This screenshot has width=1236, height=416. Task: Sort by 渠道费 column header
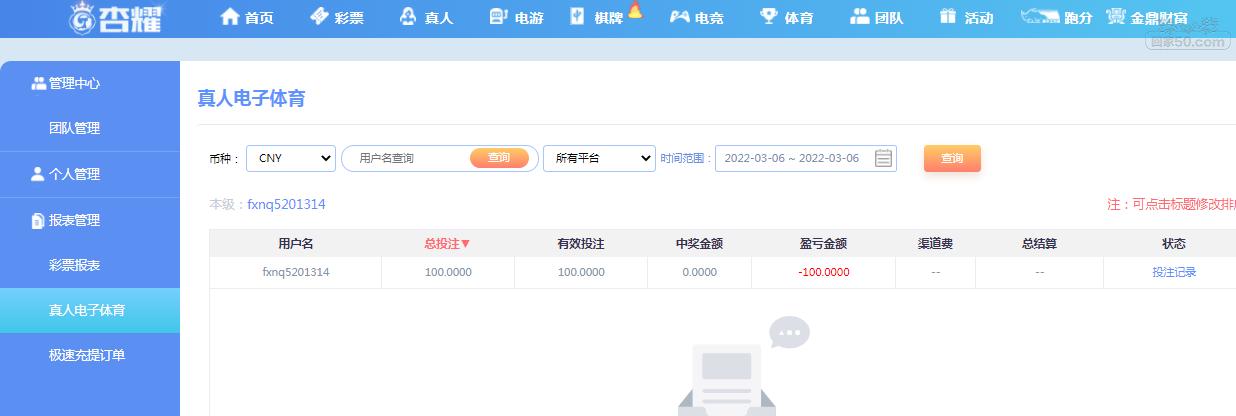pos(935,243)
